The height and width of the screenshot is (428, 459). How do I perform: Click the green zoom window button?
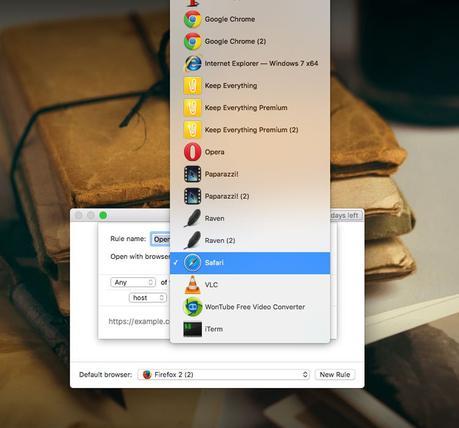(103, 216)
